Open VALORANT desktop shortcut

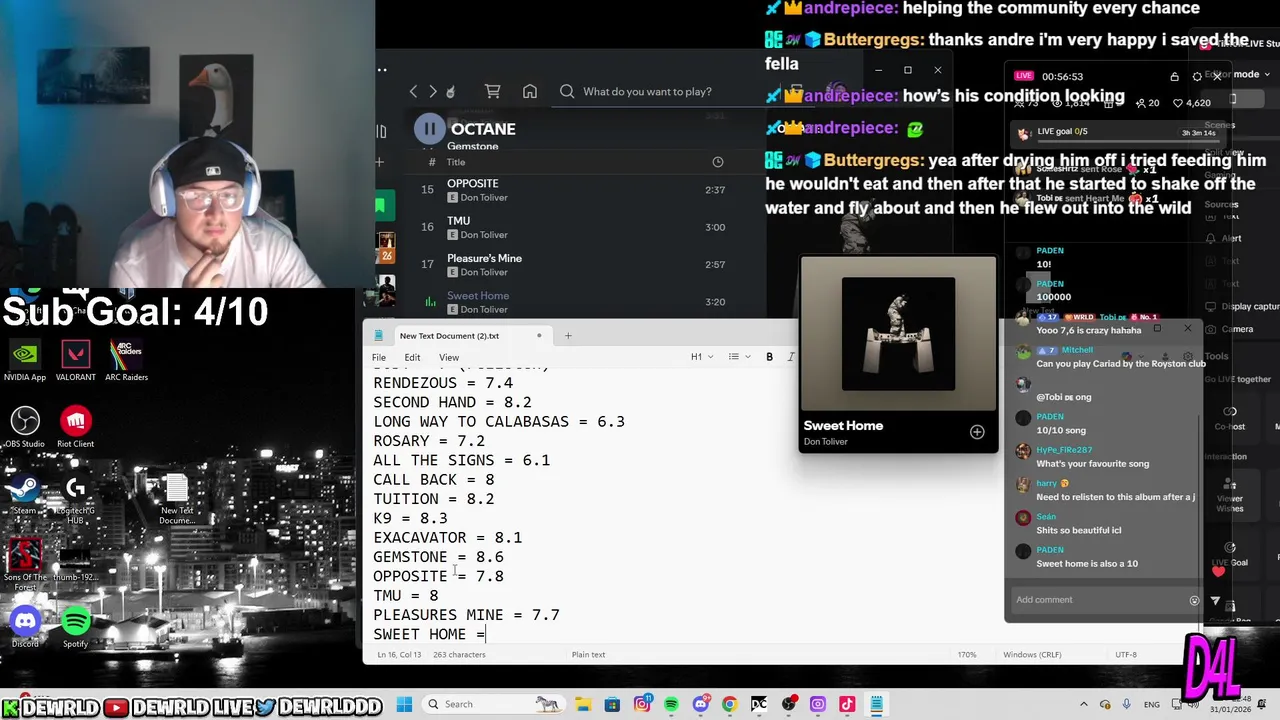point(76,362)
